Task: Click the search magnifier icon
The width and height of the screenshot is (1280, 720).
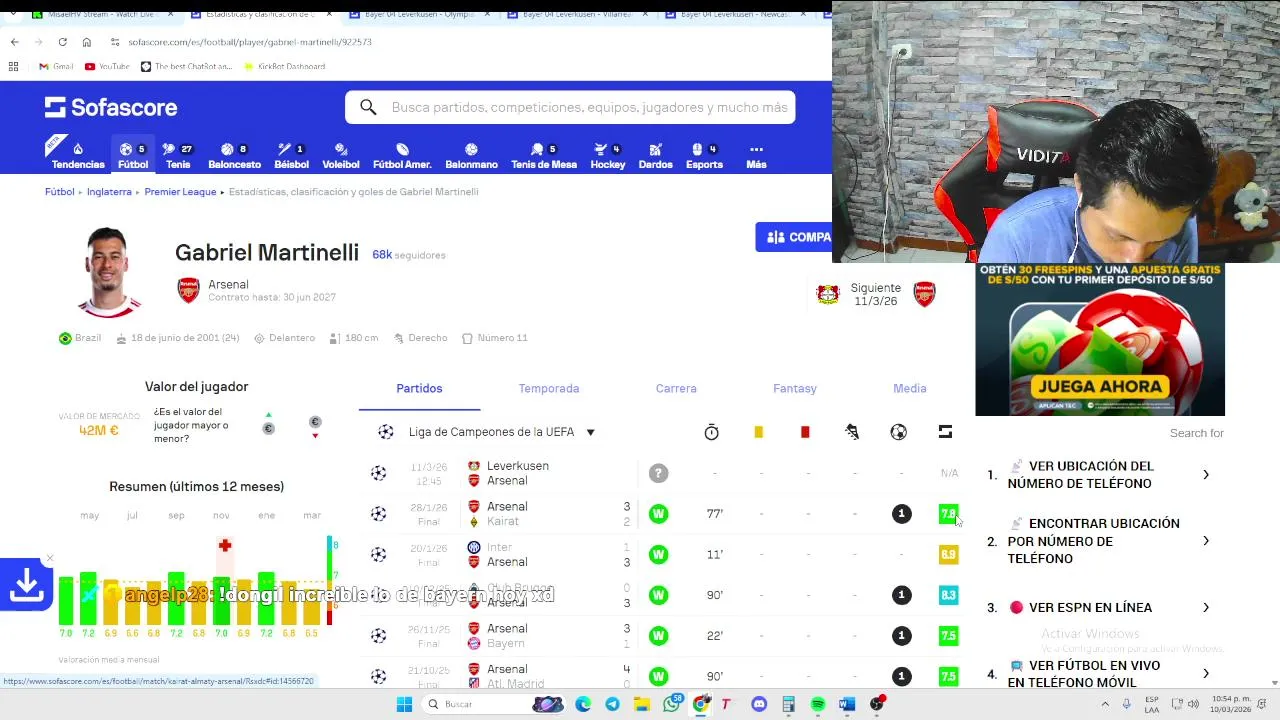Action: (x=368, y=107)
